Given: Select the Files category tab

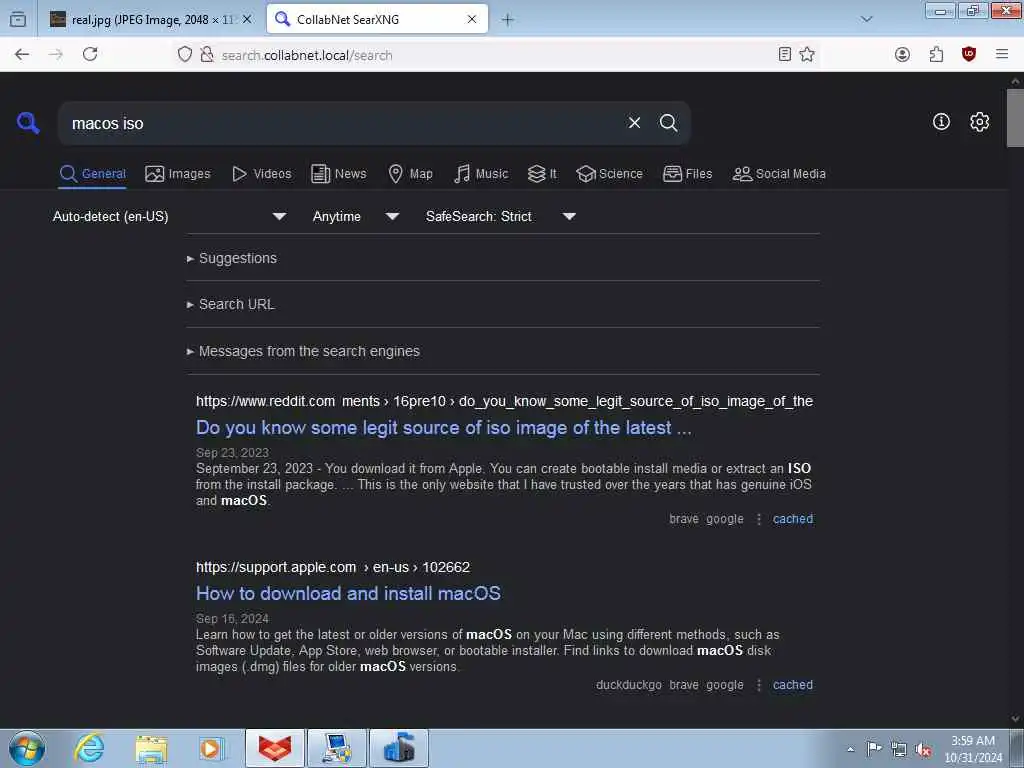Looking at the screenshot, I should tap(687, 174).
